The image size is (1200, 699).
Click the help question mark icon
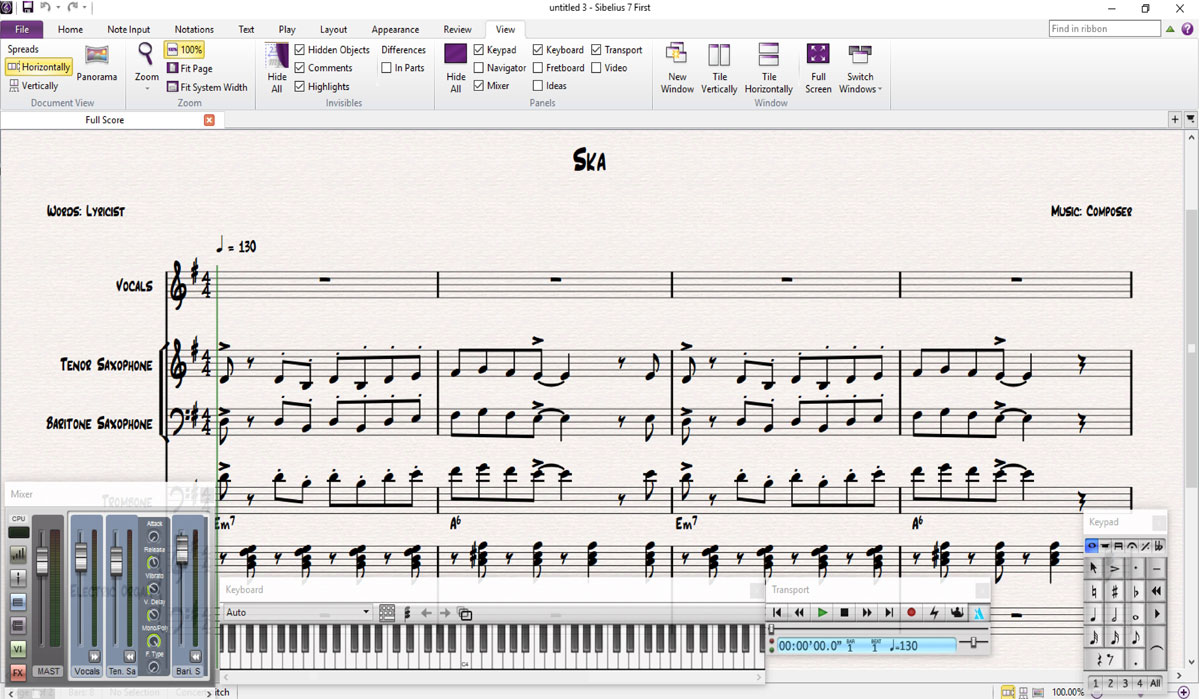coord(1188,29)
